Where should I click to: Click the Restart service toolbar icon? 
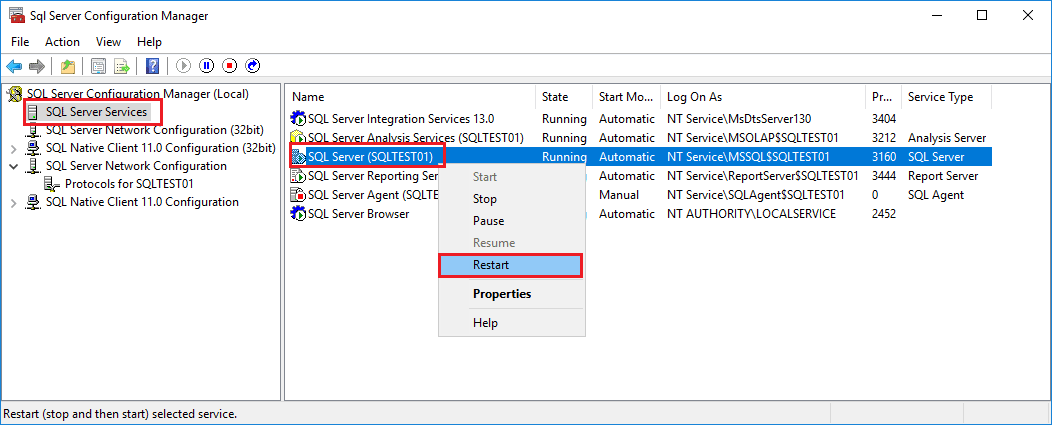(253, 66)
